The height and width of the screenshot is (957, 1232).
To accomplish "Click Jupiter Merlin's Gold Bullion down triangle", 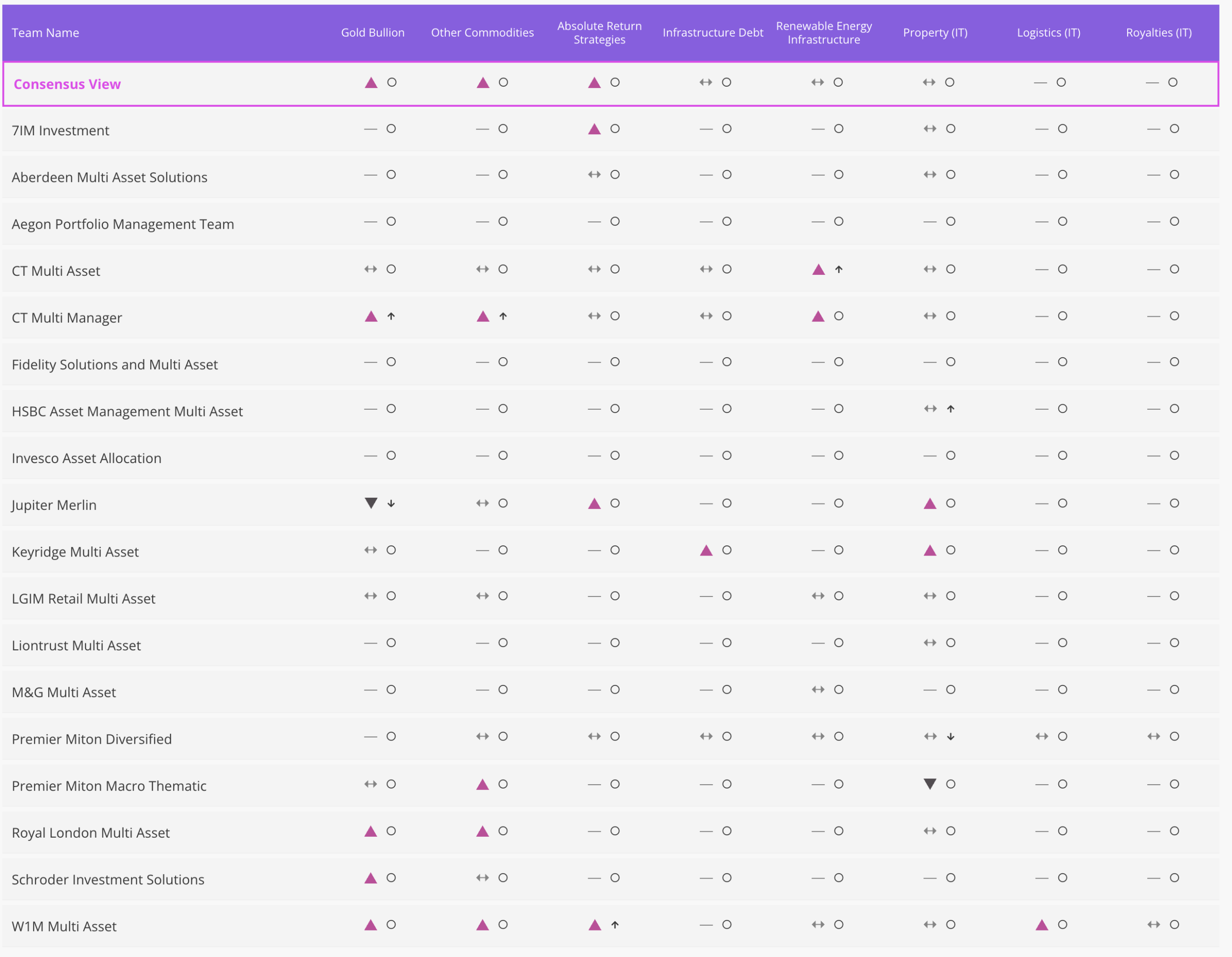I will [x=371, y=503].
